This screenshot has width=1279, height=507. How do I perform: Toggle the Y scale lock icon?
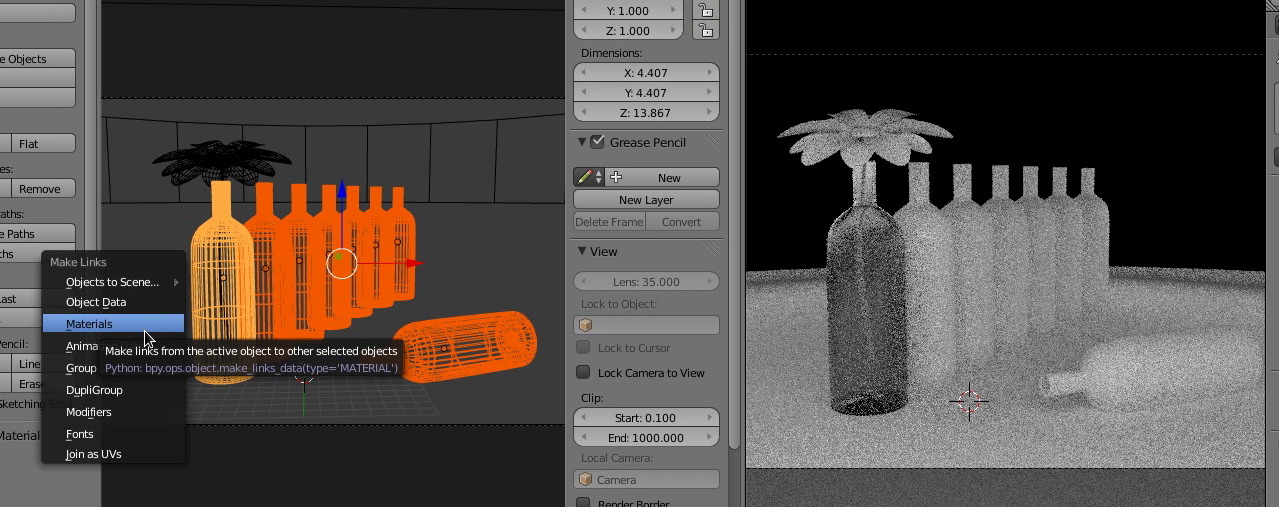[706, 11]
